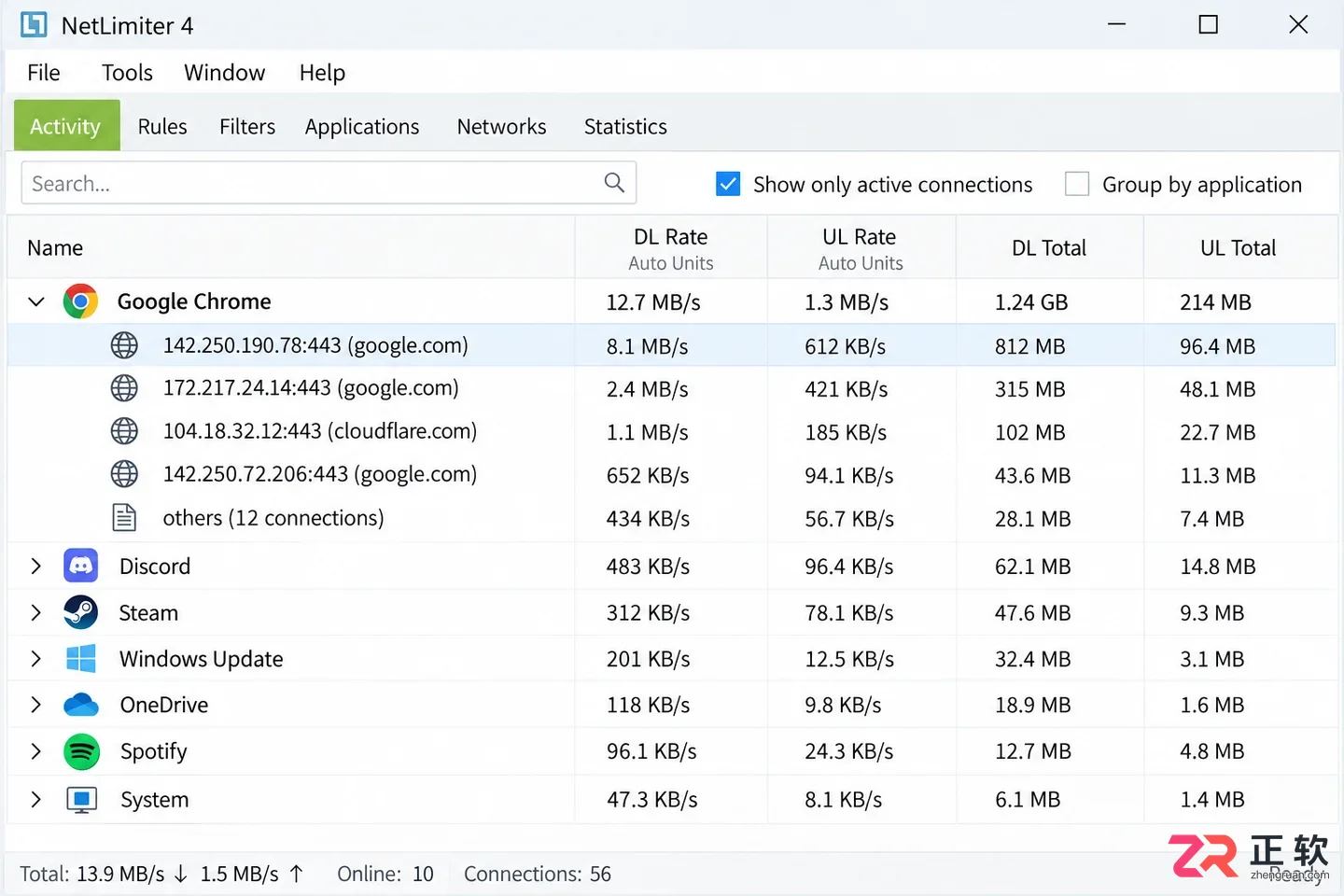Open the Tools menu
This screenshot has height=896, width=1344.
tap(127, 73)
